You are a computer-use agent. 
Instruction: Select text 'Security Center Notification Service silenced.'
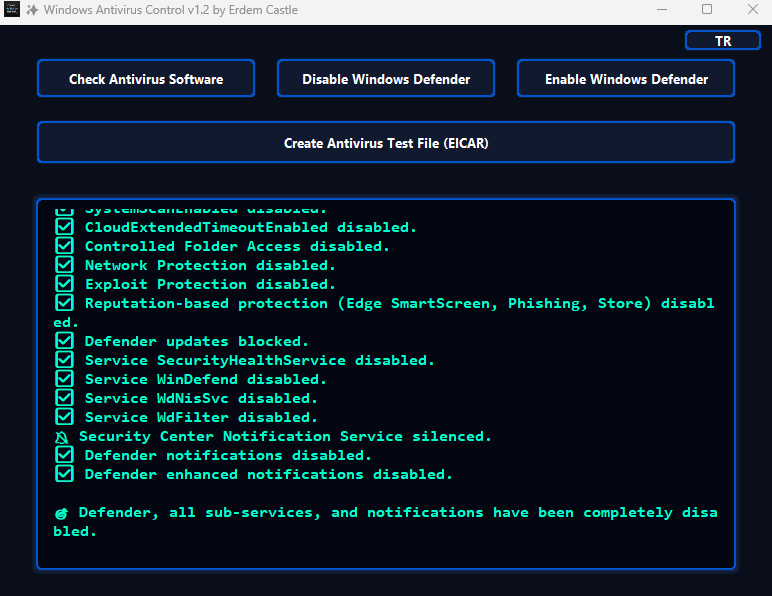[x=285, y=437]
